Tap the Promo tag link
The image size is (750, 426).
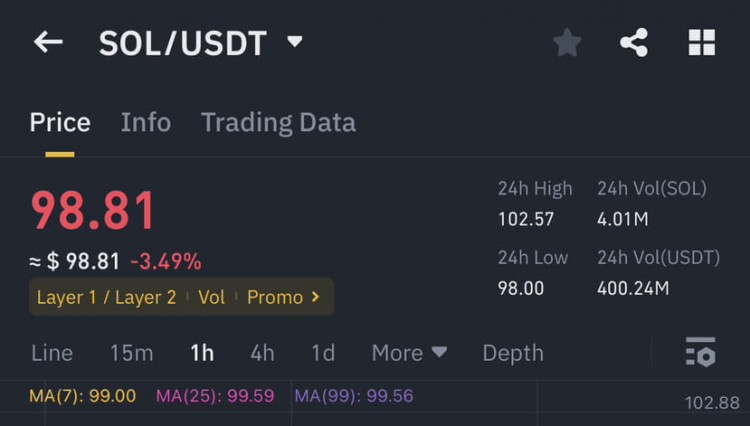coord(275,297)
